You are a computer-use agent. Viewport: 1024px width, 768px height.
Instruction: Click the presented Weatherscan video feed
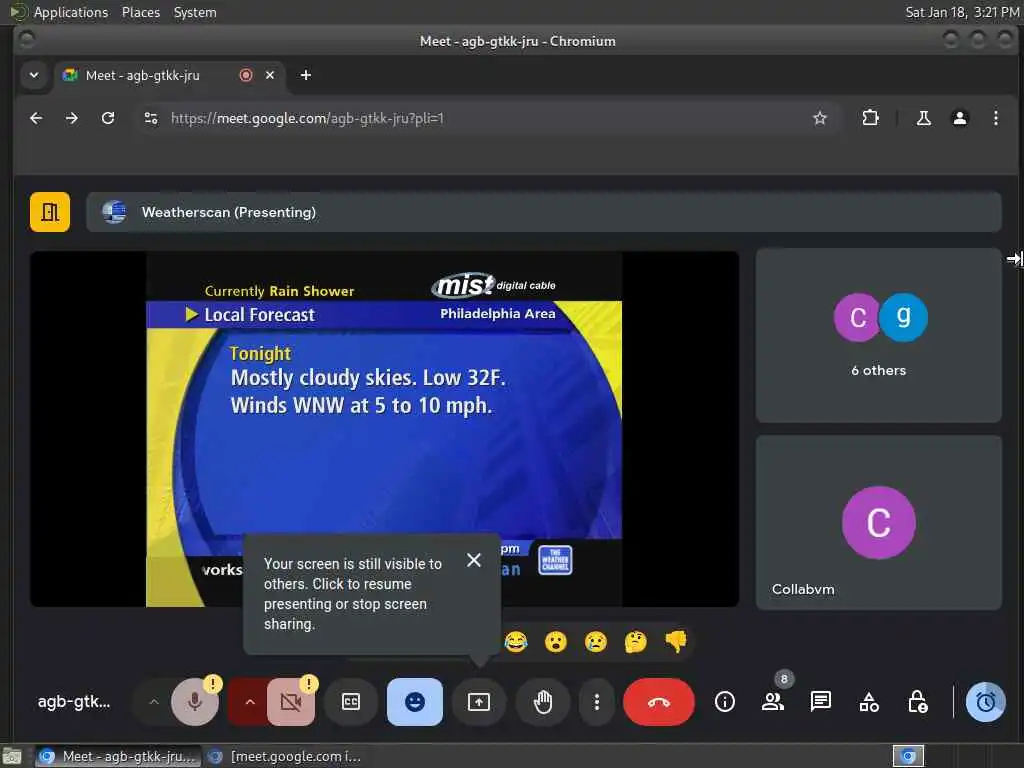(x=384, y=429)
